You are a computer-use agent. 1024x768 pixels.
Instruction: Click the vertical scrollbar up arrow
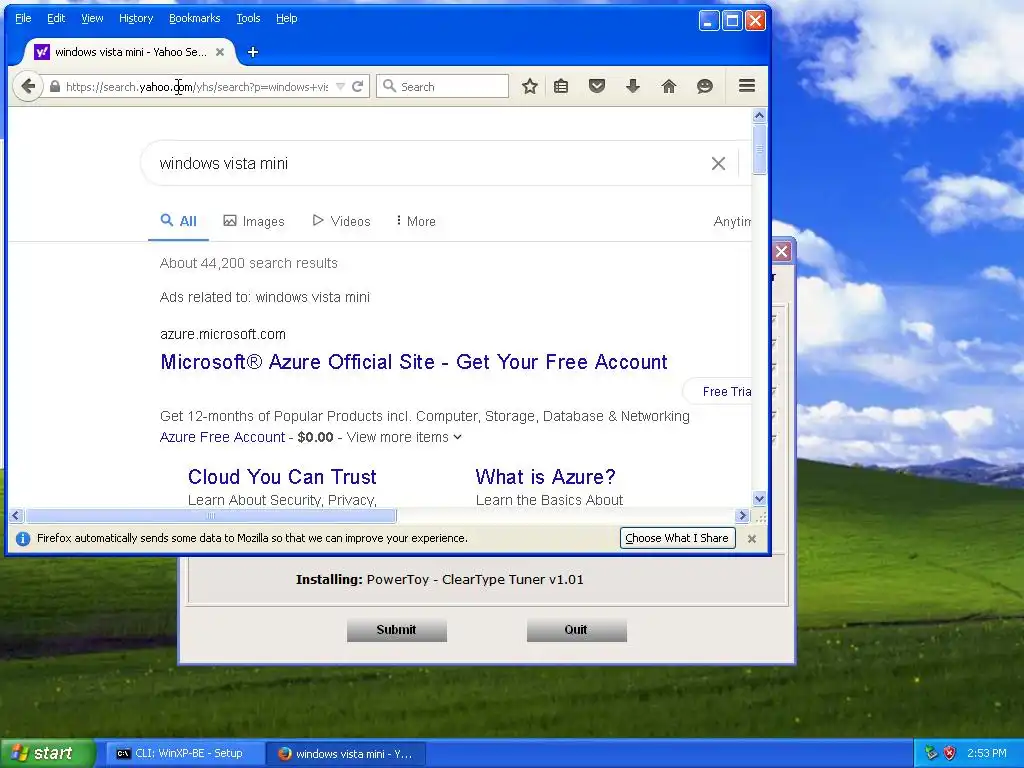click(759, 116)
